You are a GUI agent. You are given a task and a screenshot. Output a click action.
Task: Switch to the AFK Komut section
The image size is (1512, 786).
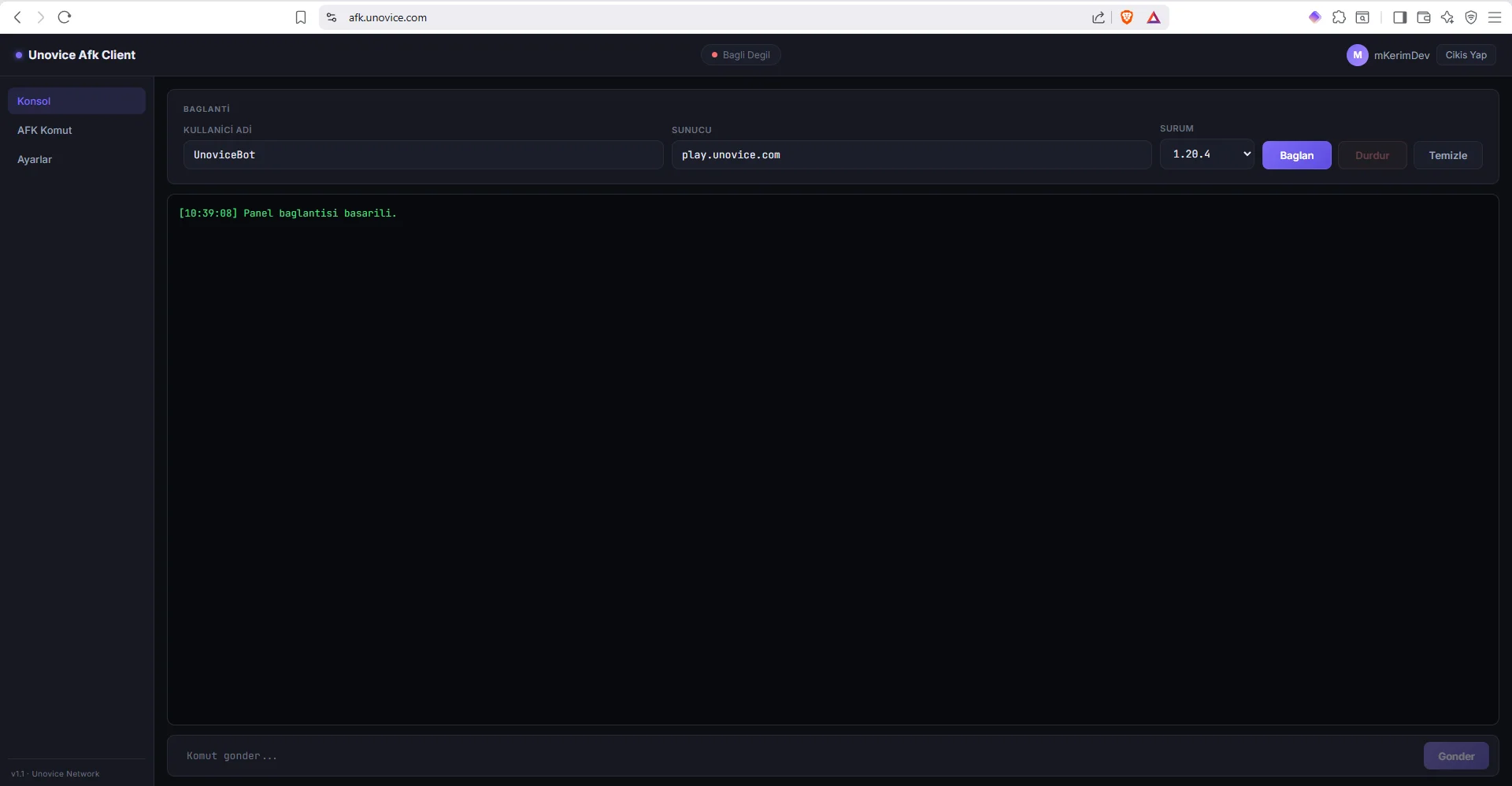tap(76, 130)
